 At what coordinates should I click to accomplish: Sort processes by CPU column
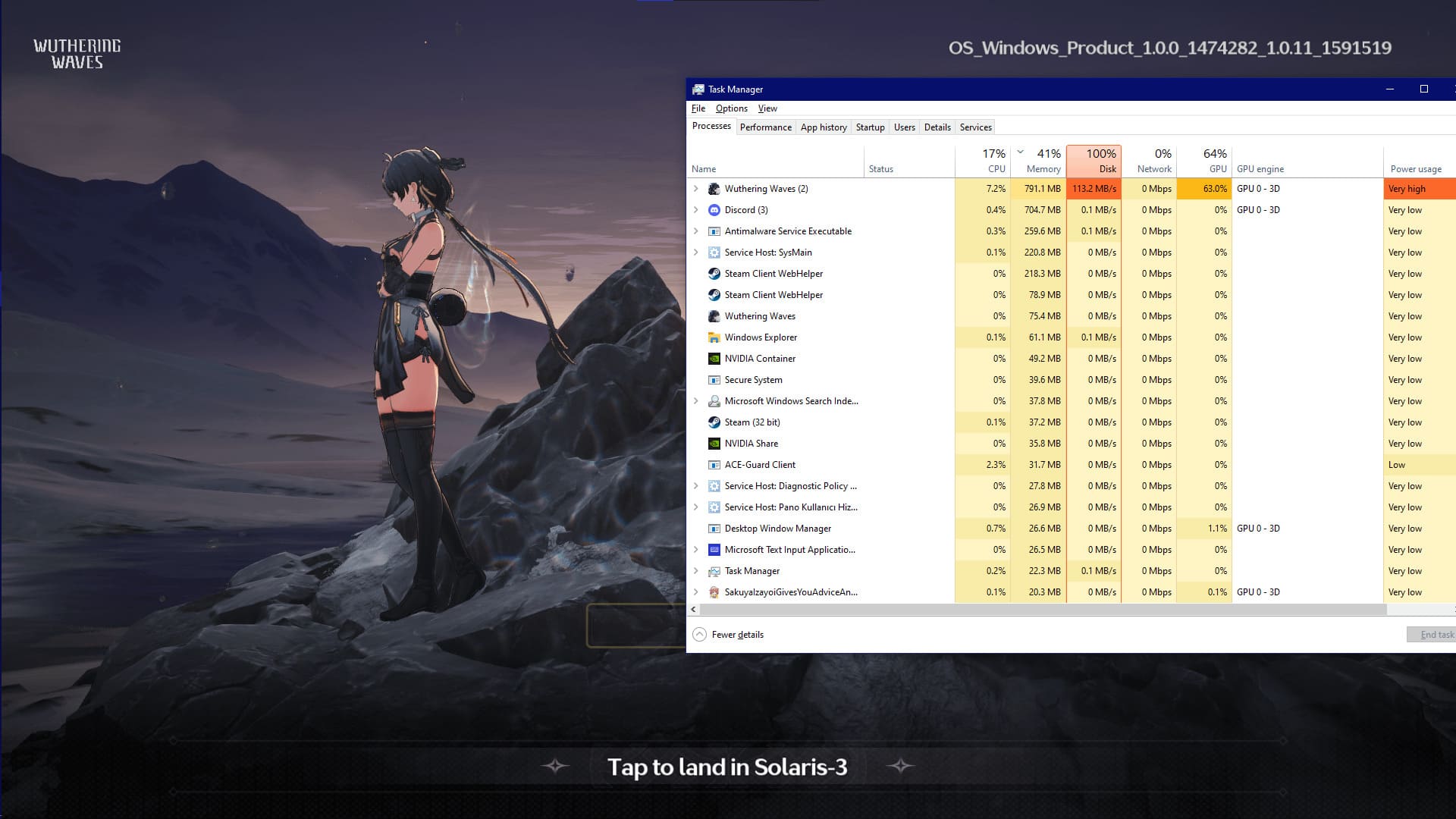pos(983,161)
